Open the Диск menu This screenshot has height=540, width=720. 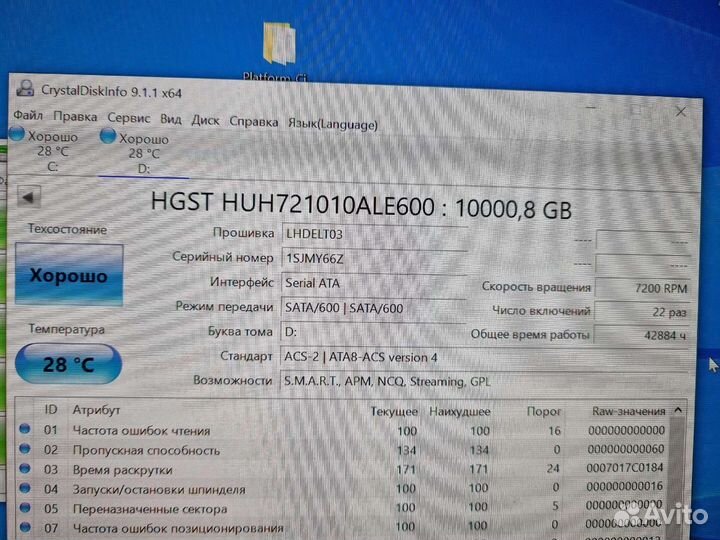pos(205,121)
